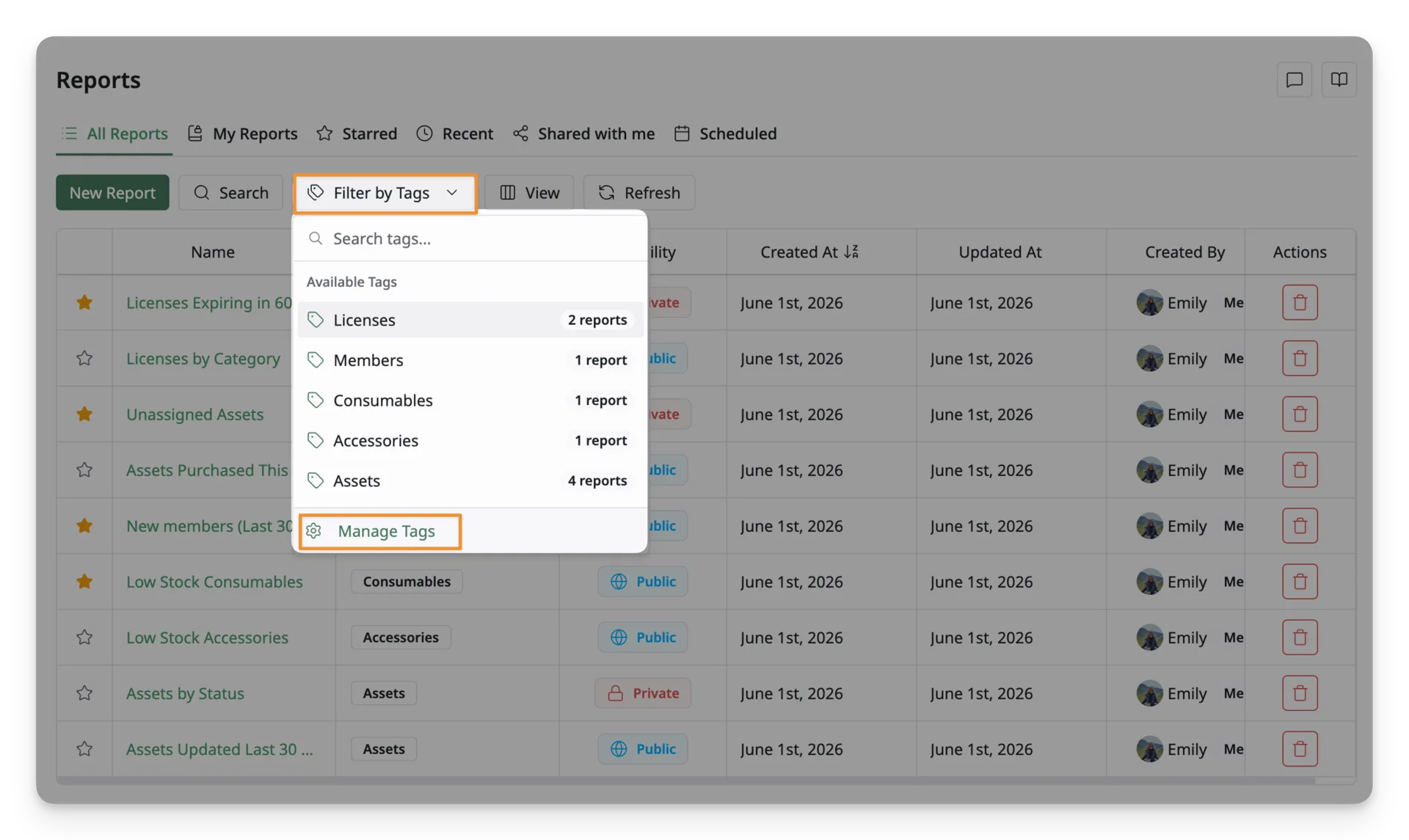Click trash icon for Assets by Status

(1300, 693)
